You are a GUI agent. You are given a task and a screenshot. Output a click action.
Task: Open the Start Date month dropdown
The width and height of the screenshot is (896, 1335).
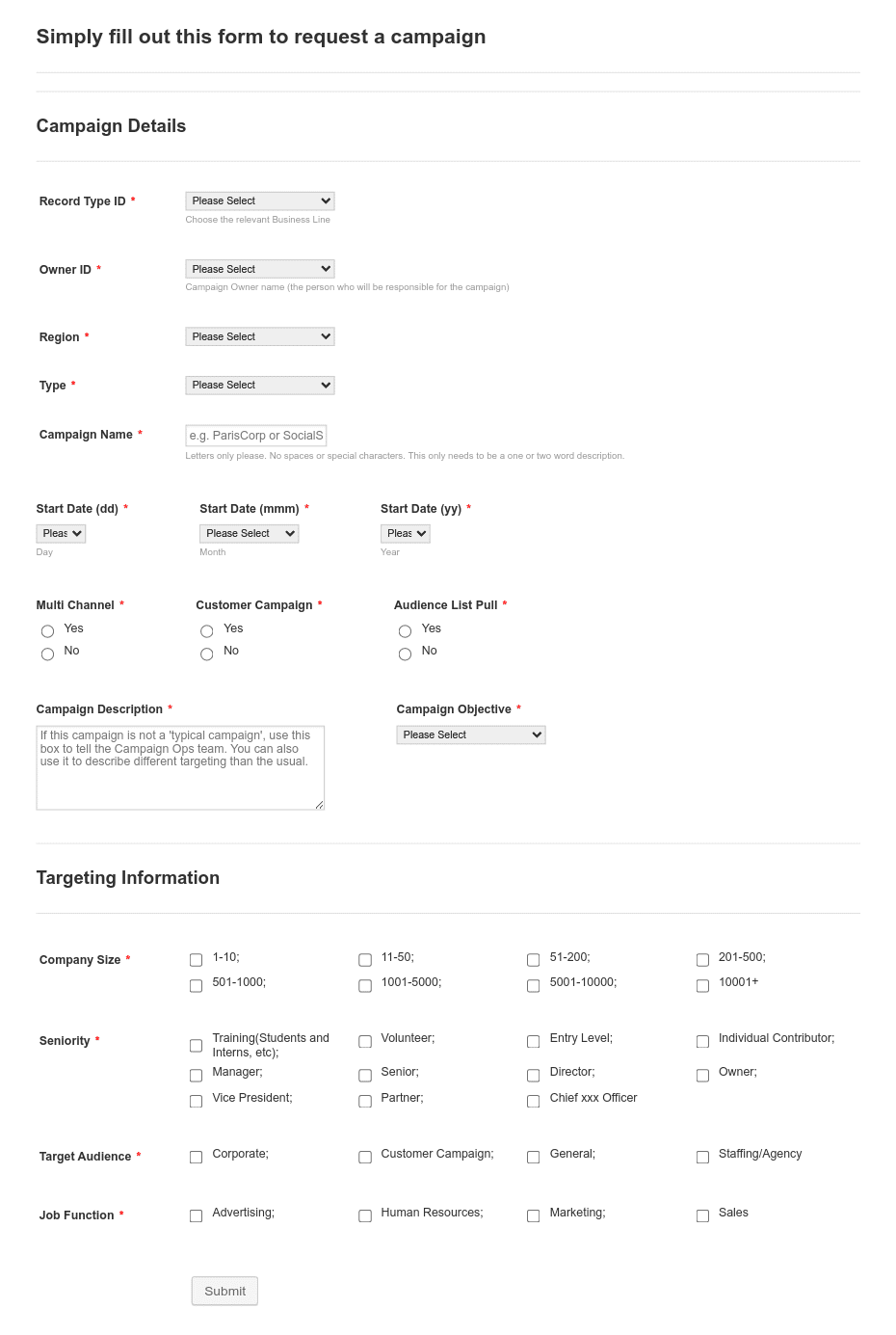point(249,533)
